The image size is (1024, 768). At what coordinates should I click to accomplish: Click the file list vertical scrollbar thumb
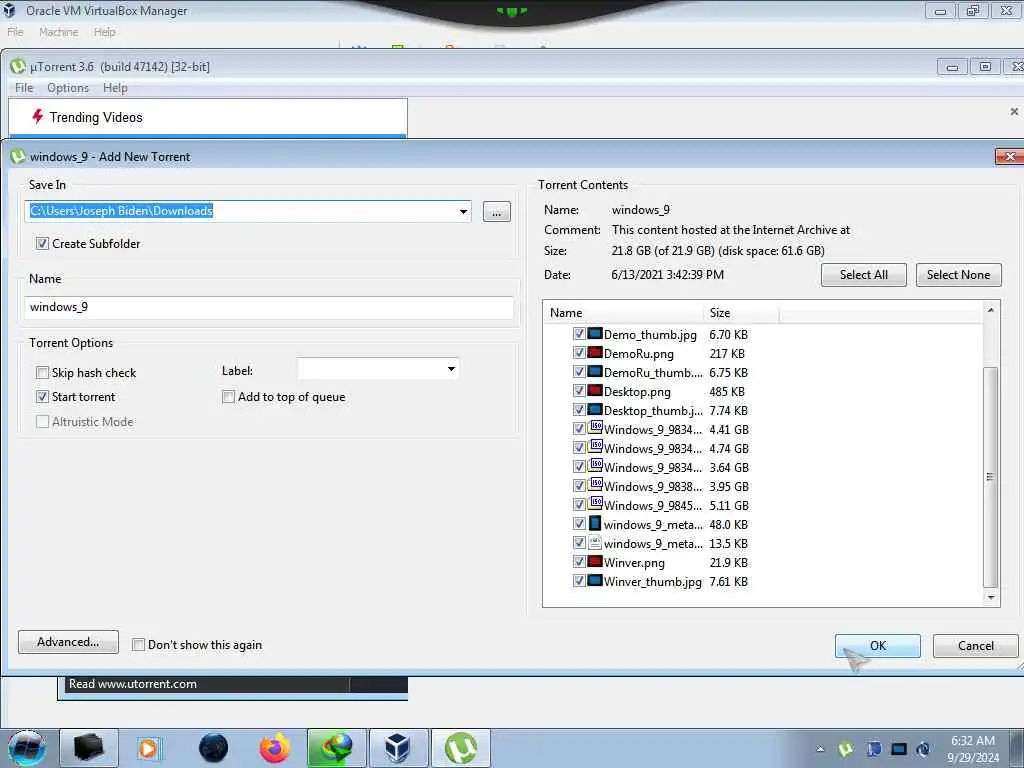(991, 477)
